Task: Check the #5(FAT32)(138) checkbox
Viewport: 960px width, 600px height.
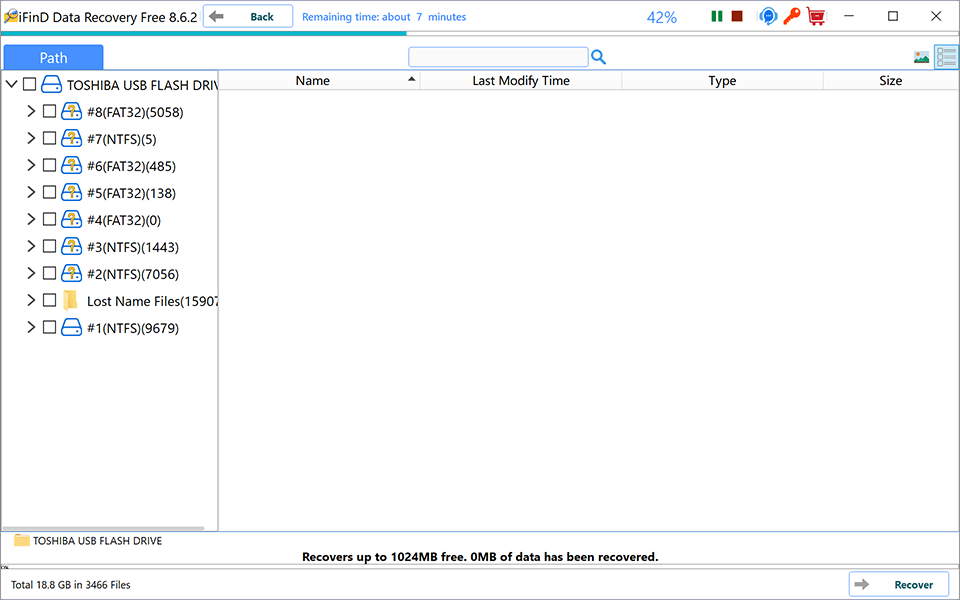Action: pyautogui.click(x=50, y=192)
